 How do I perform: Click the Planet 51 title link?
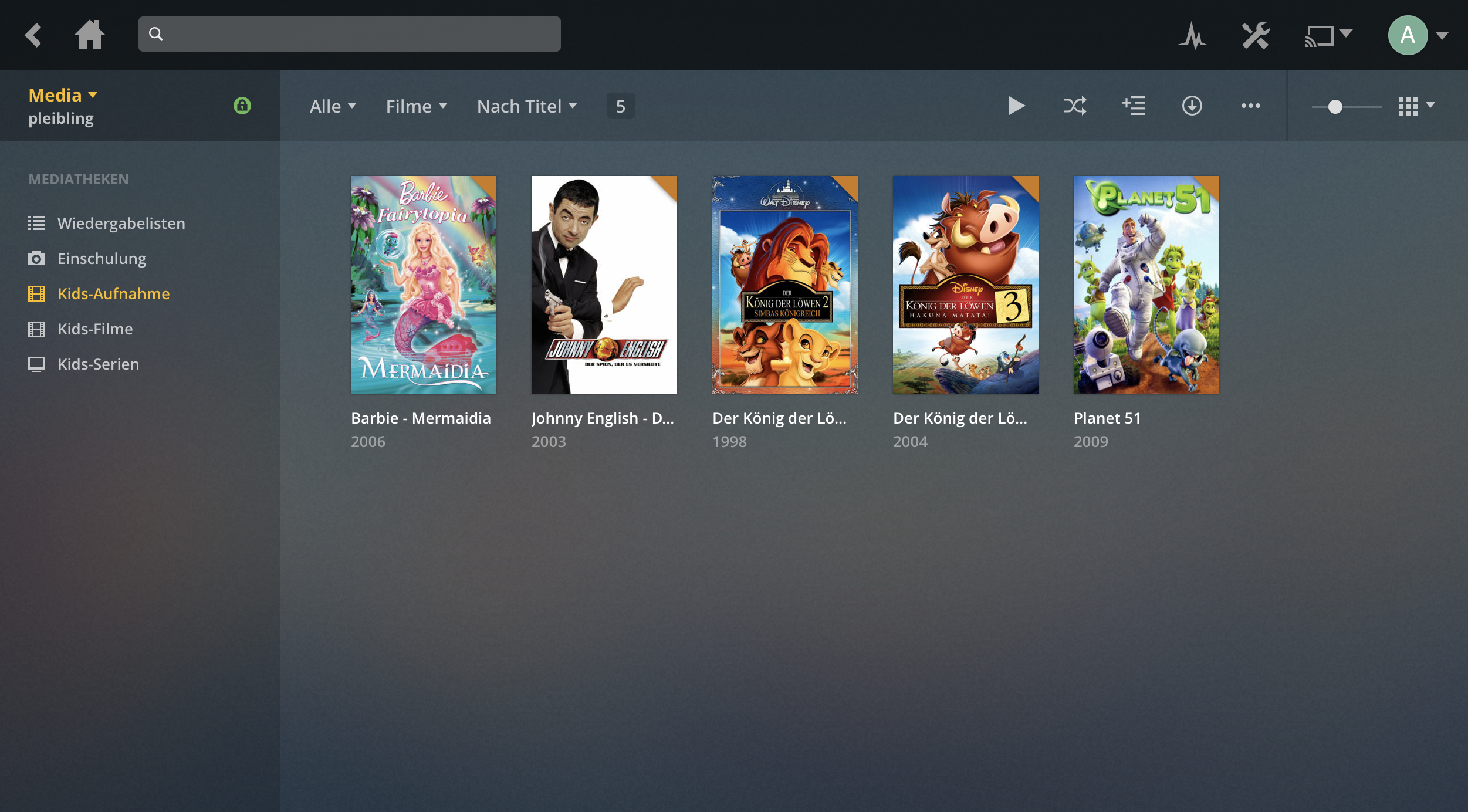1107,418
